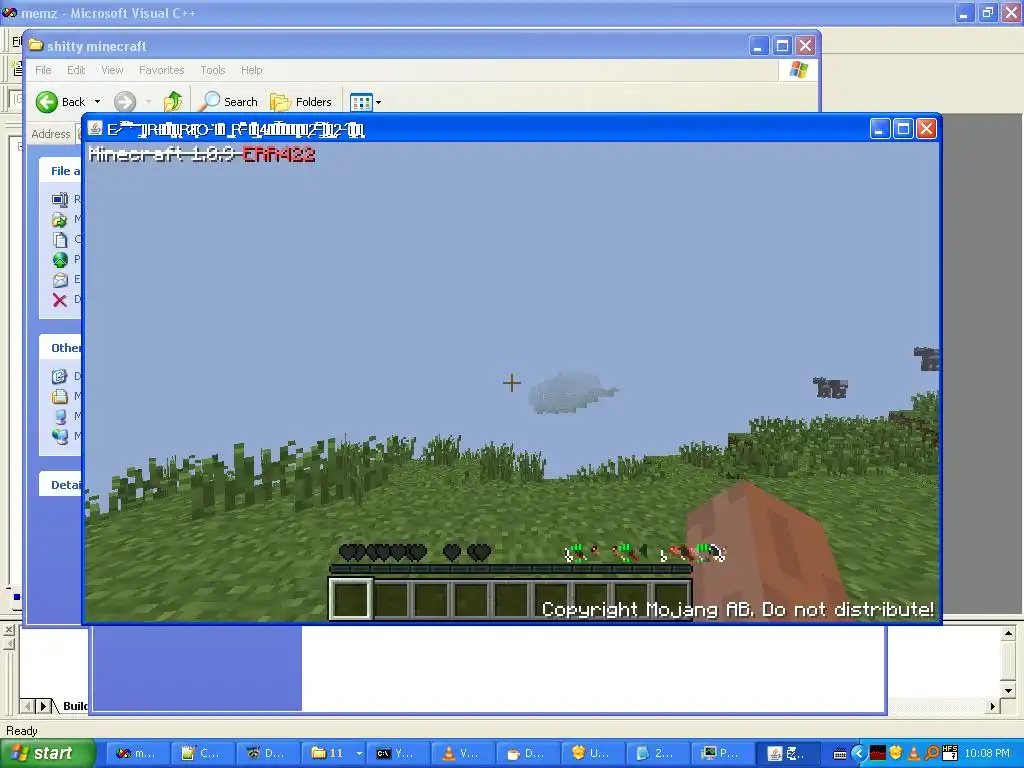
Task: Click the Ready status text in Visual C++
Action: 22,731
